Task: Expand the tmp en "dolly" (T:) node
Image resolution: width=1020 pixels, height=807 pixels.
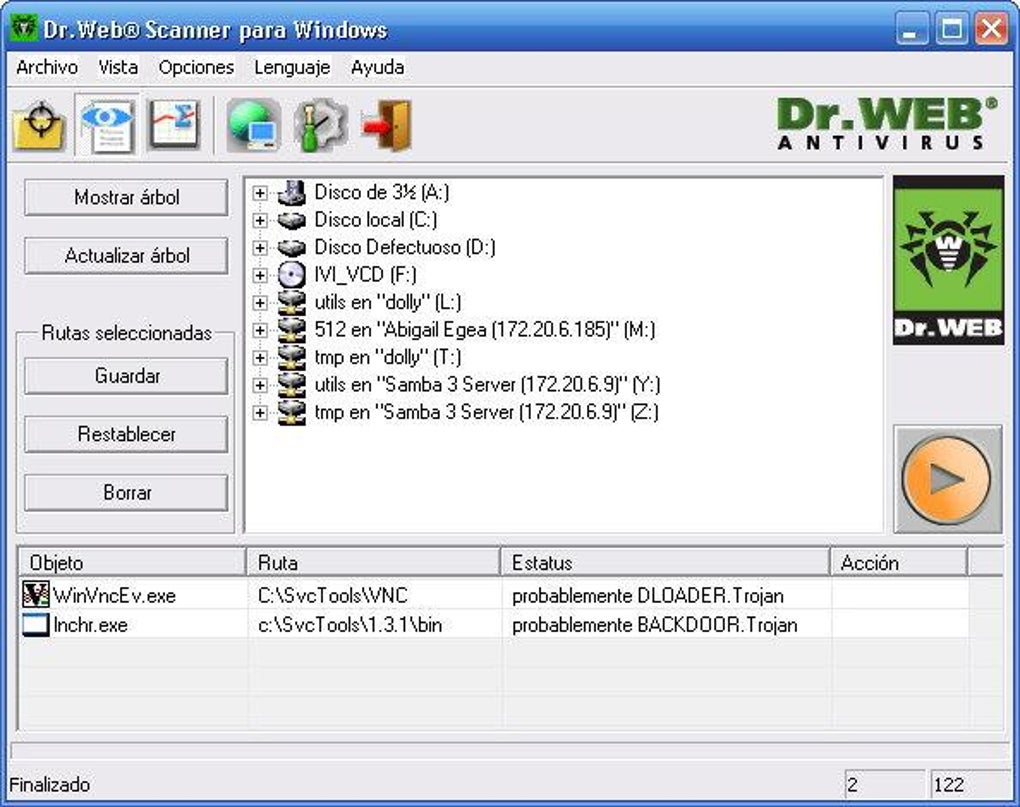Action: coord(260,358)
